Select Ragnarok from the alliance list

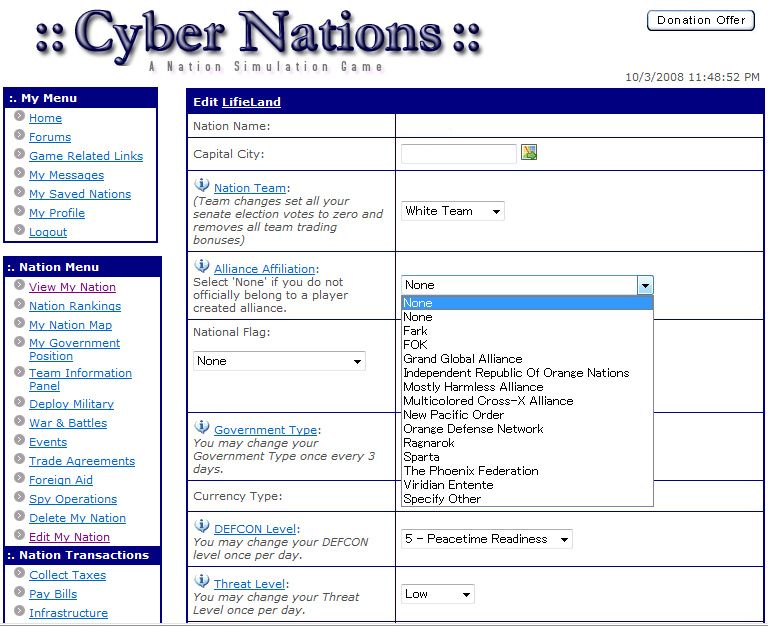pyautogui.click(x=527, y=443)
